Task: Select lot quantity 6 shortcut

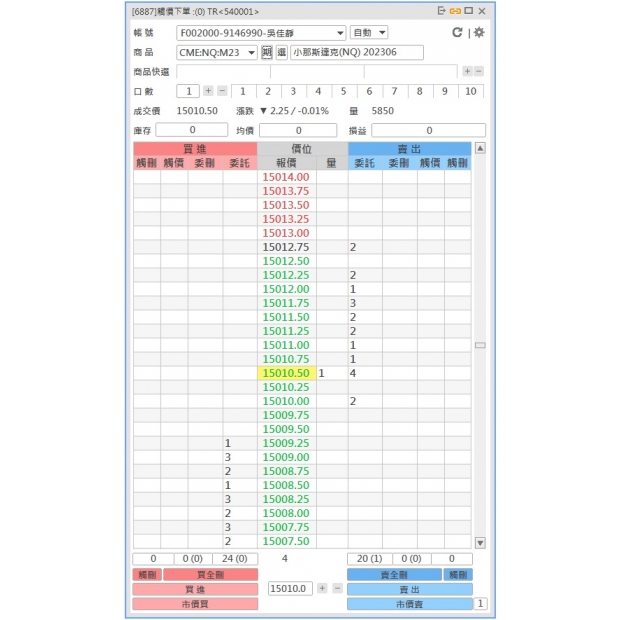Action: coord(369,91)
